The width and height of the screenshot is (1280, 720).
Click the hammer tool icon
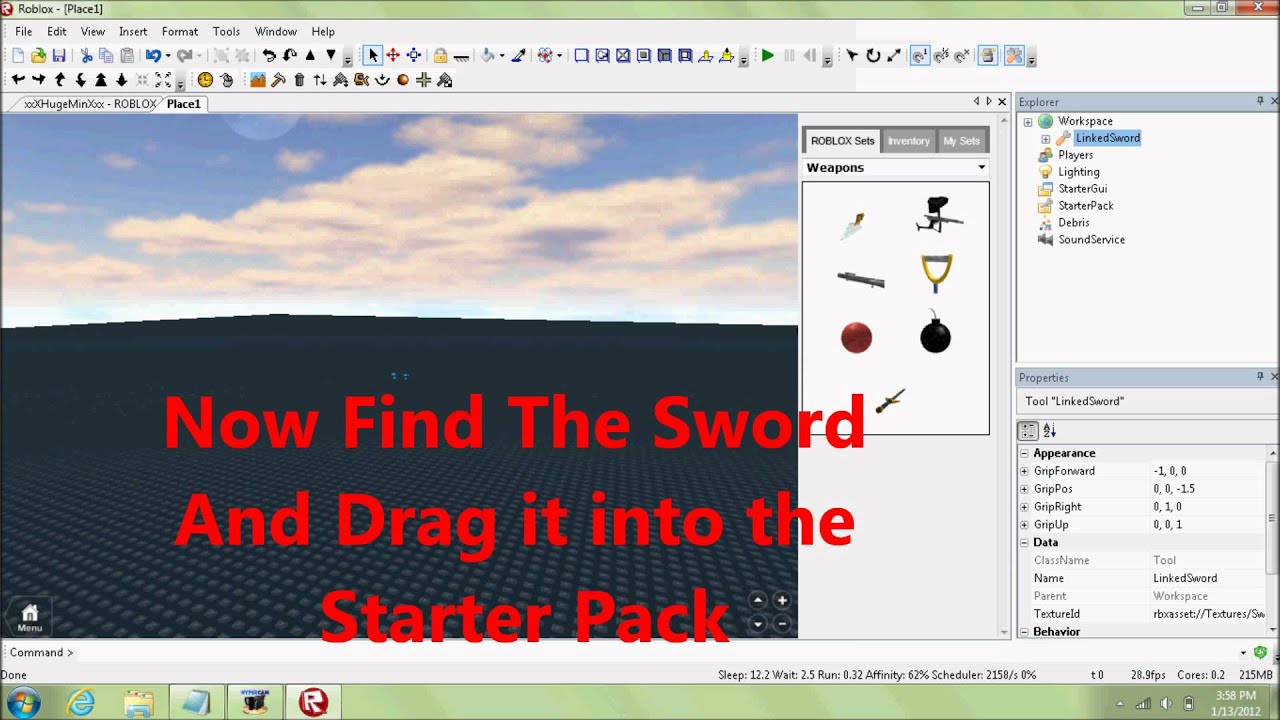[278, 80]
